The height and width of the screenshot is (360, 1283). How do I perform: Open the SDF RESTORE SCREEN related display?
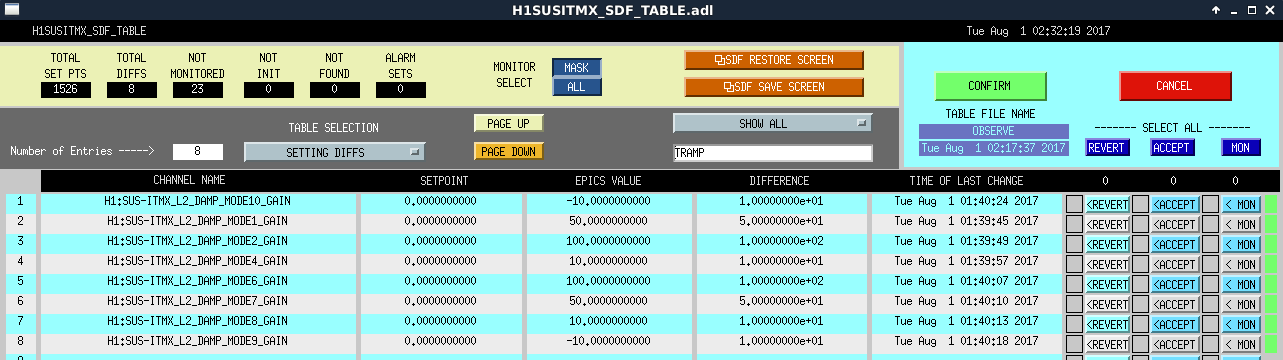[774, 60]
